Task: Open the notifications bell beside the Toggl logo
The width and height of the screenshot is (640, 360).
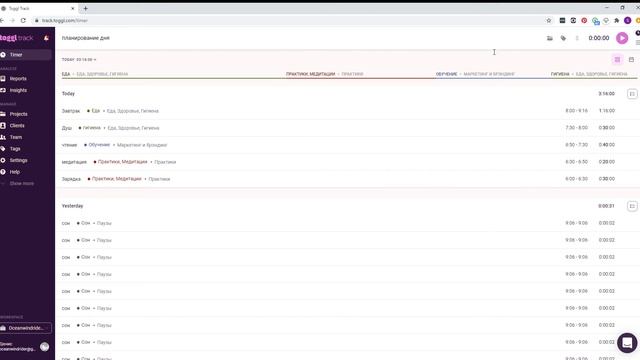Action: [46, 38]
